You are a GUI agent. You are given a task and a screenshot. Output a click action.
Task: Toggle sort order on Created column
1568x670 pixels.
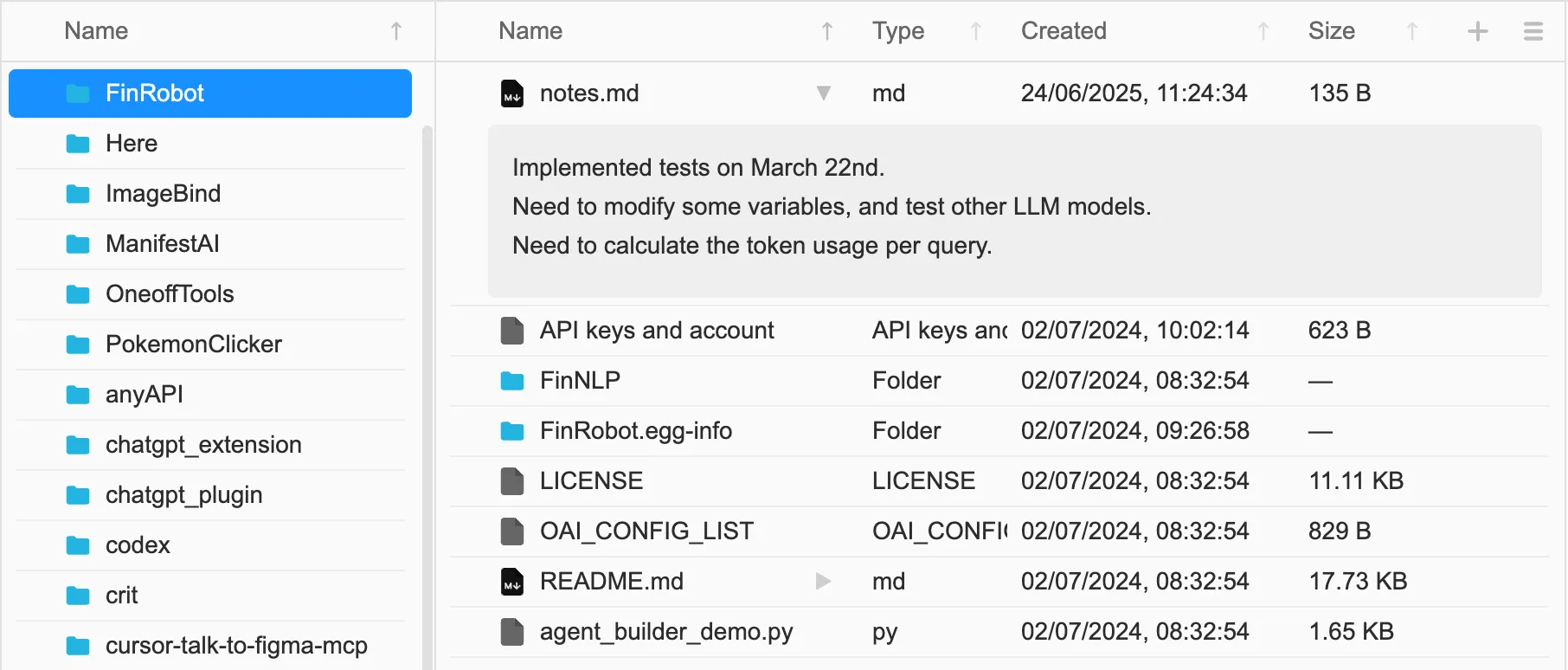[x=1263, y=32]
